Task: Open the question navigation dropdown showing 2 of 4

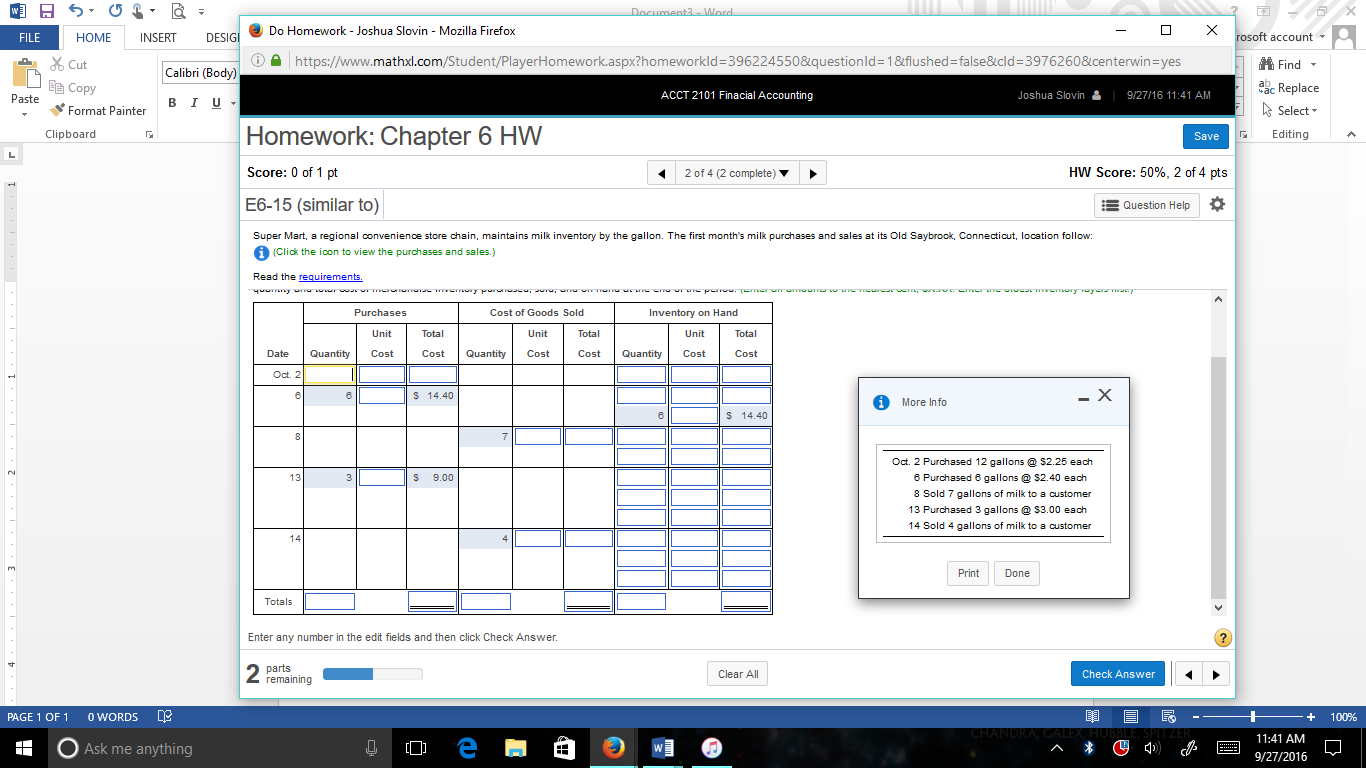Action: pos(736,172)
